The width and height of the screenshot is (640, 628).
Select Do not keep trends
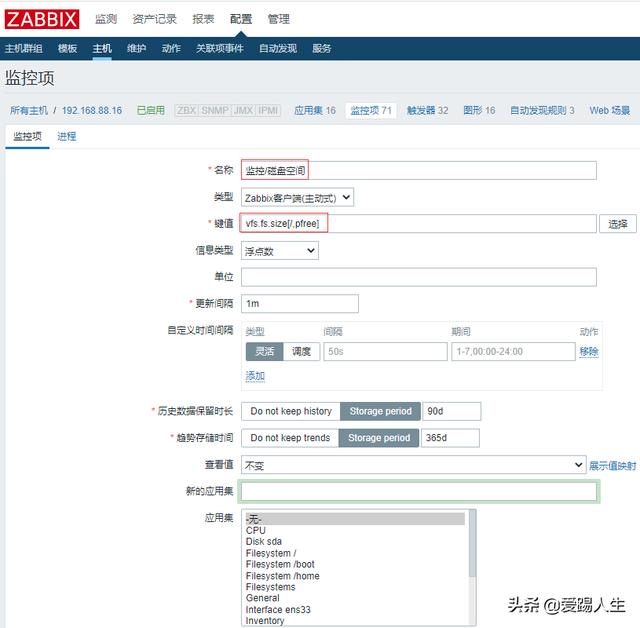290,438
